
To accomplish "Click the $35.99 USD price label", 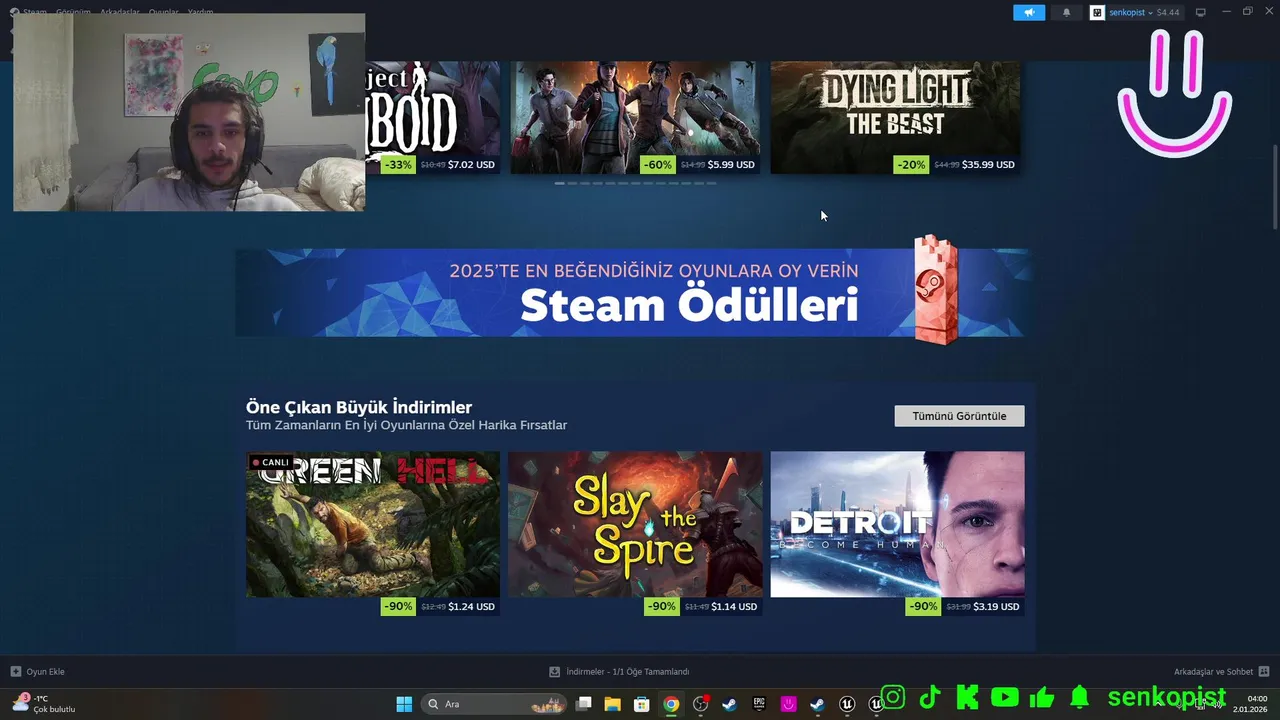I will click(x=988, y=165).
